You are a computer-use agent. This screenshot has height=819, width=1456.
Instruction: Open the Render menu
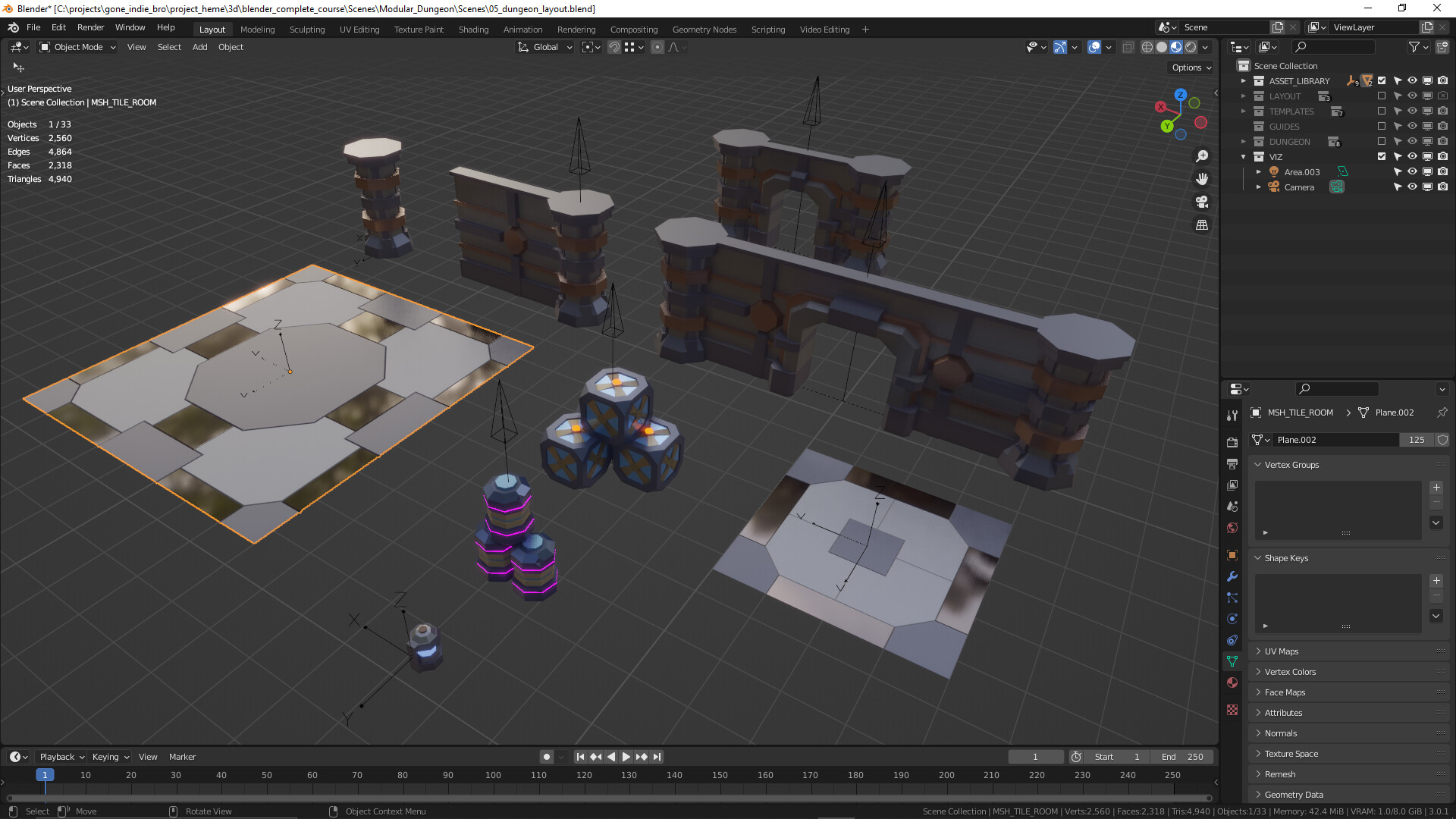click(x=90, y=27)
